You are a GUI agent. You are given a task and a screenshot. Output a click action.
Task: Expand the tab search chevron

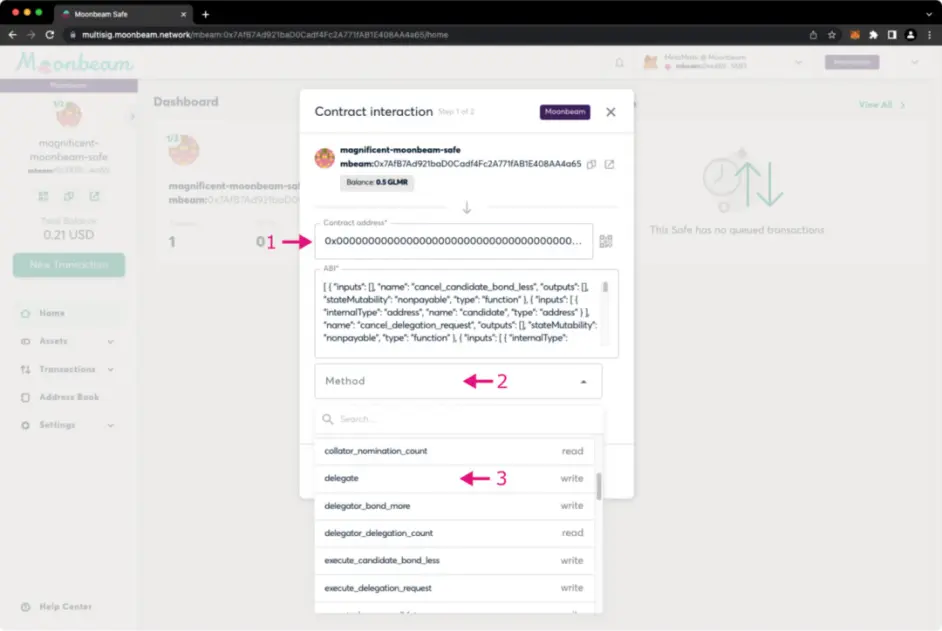(x=929, y=14)
